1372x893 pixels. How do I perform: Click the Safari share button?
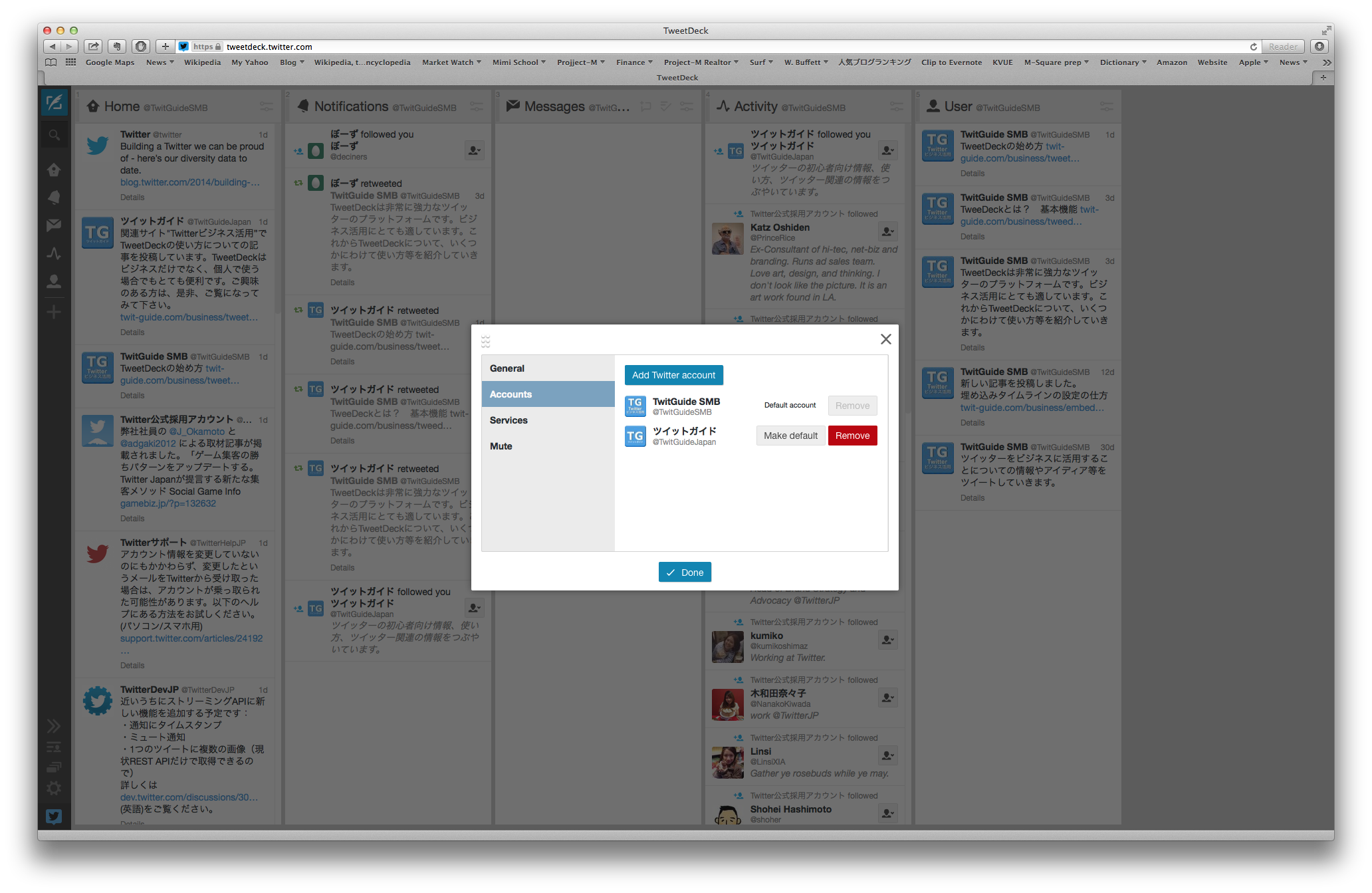pyautogui.click(x=94, y=47)
